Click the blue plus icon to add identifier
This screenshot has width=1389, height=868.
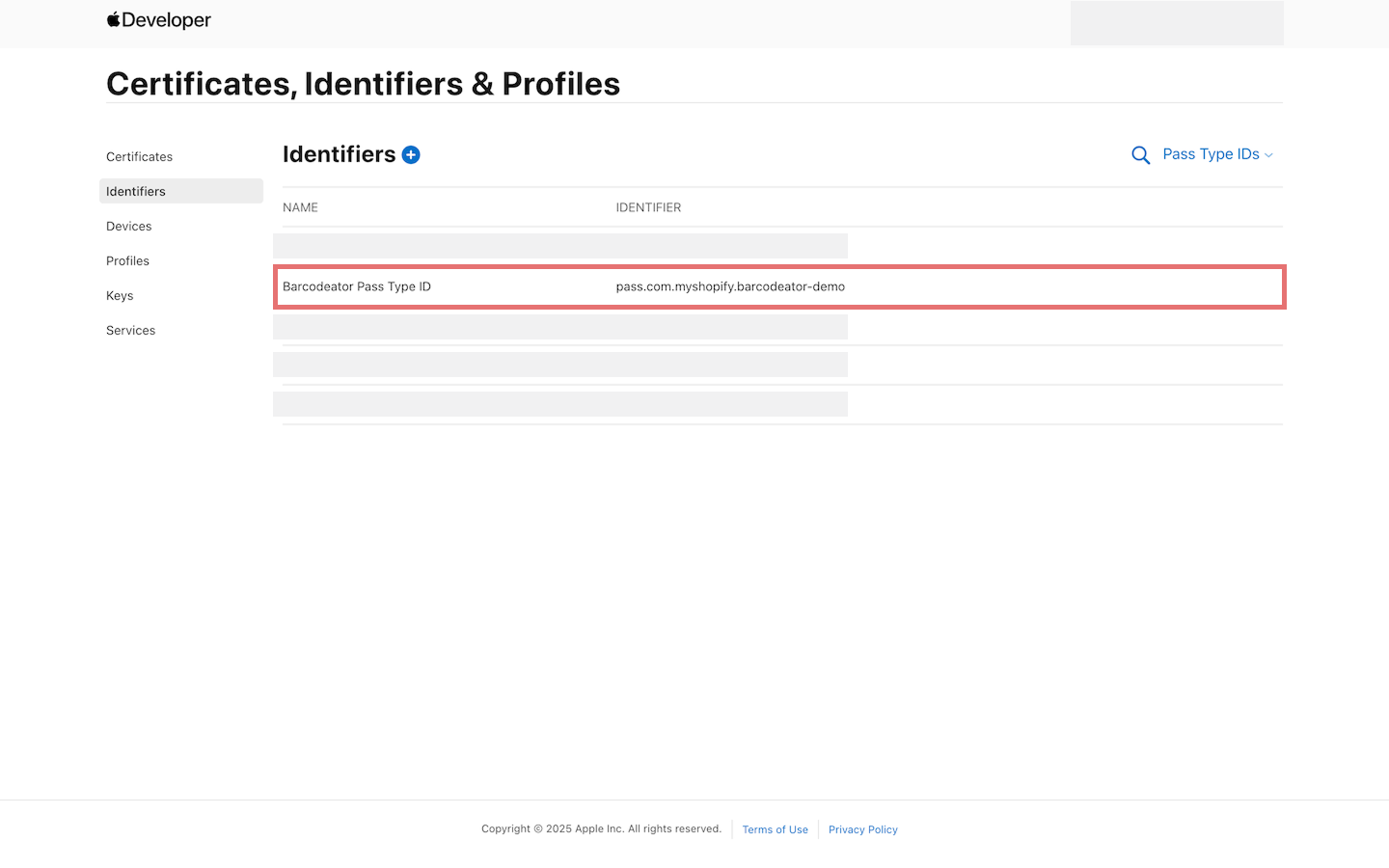pyautogui.click(x=412, y=154)
